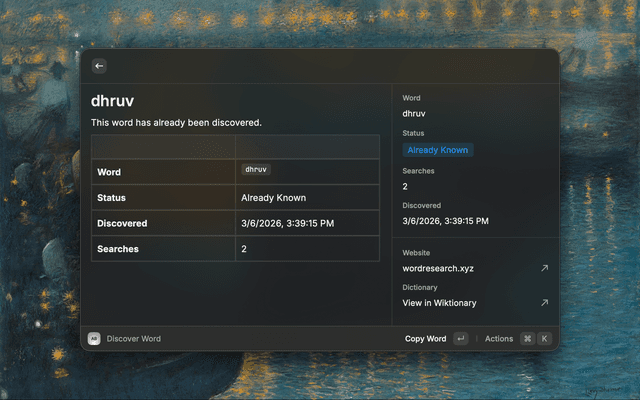Click the K key icon in the footer
Image resolution: width=640 pixels, height=400 pixels.
545,339
